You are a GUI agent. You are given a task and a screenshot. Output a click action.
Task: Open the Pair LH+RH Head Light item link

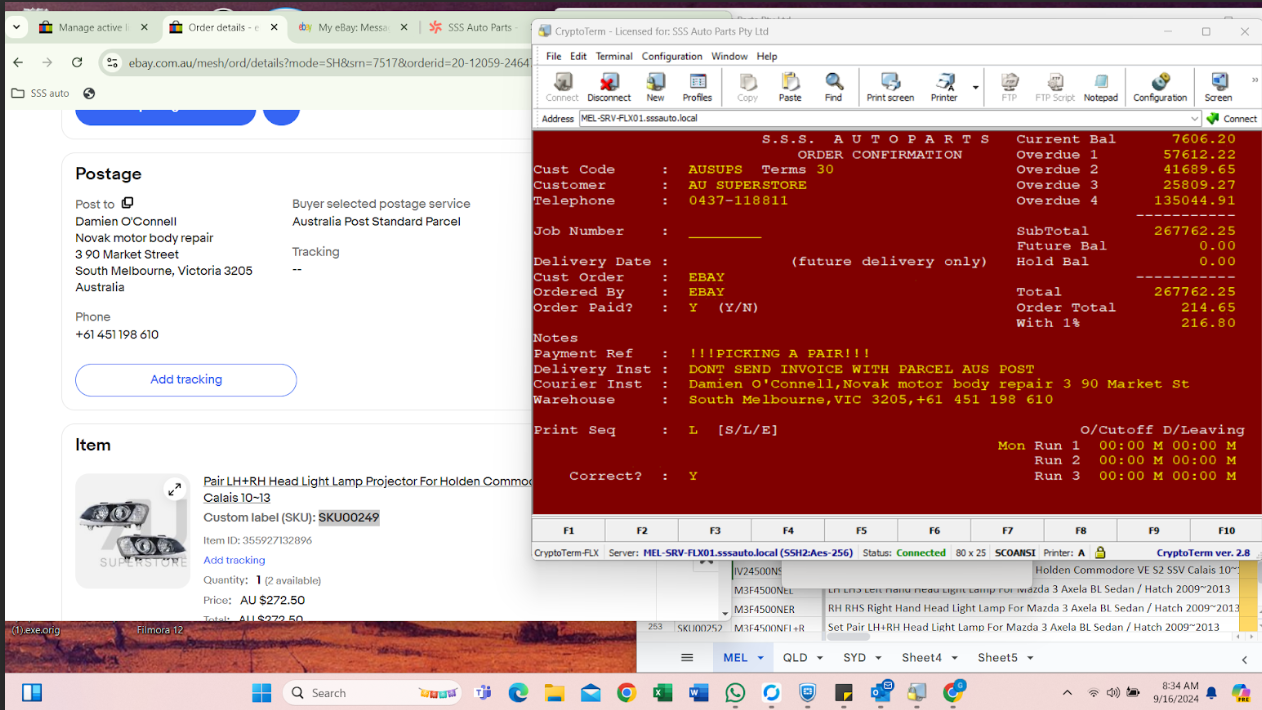367,489
